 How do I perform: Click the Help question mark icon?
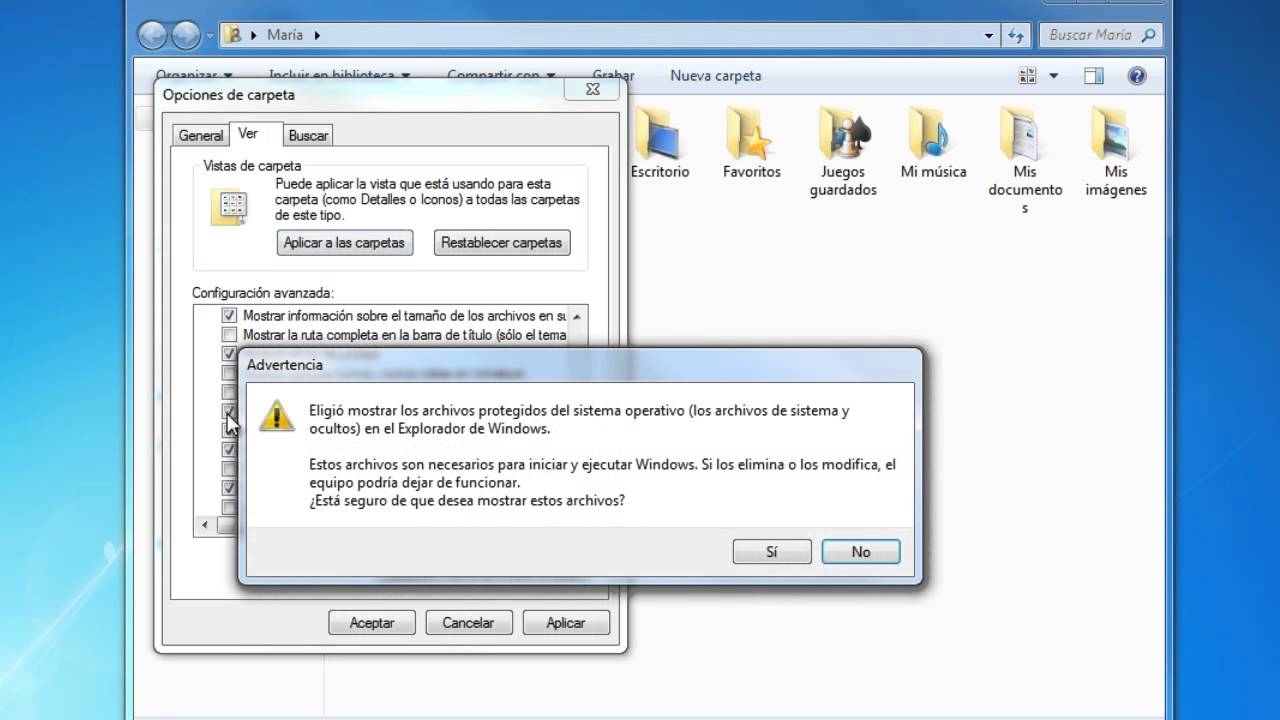(1137, 75)
